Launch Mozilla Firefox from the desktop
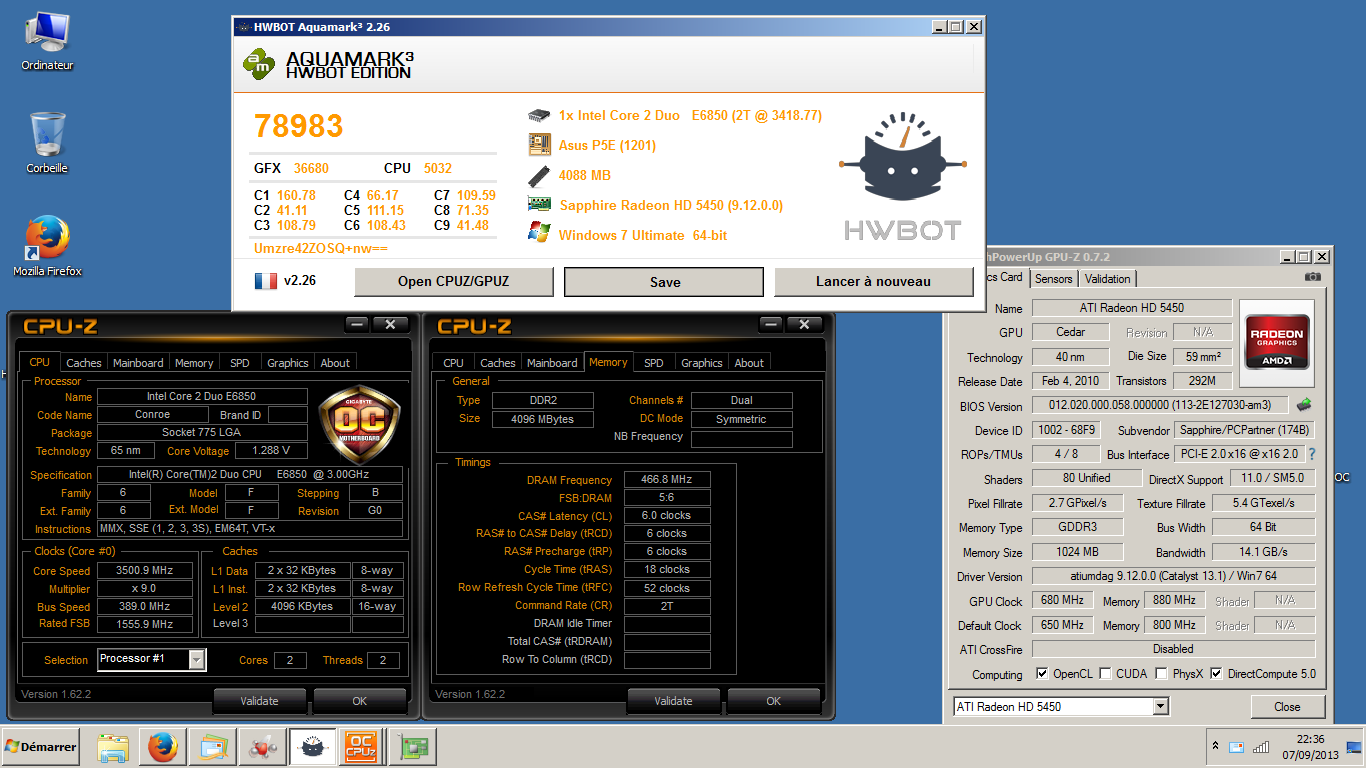The width and height of the screenshot is (1366, 768). [47, 246]
